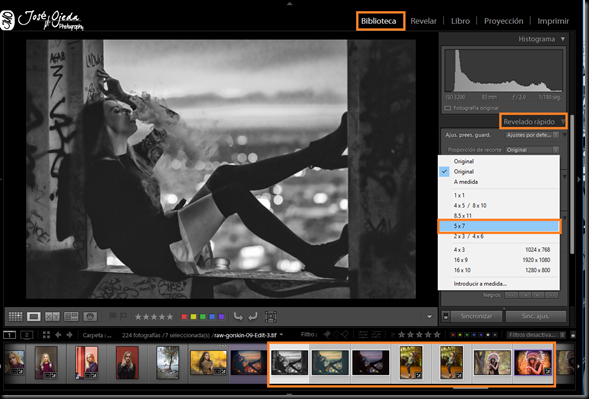Screen dimensions: 589x399
Task: Toggle Fotografía original checkbox
Action: tap(448, 108)
